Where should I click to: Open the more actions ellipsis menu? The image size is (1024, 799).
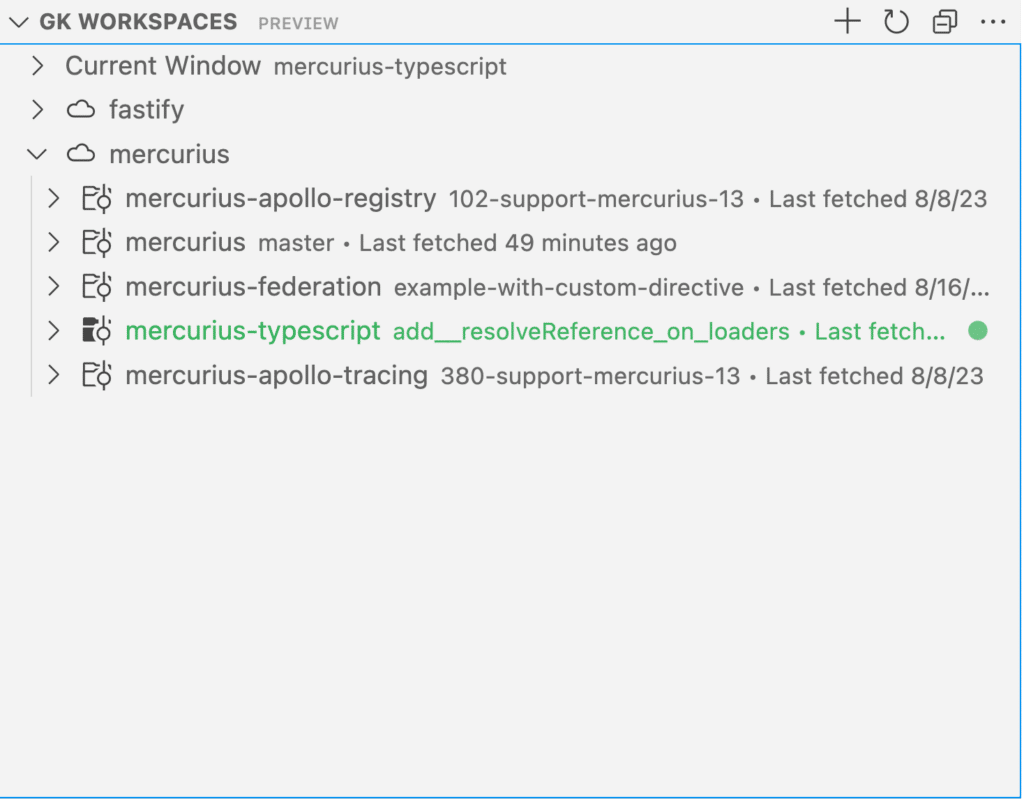tap(992, 22)
